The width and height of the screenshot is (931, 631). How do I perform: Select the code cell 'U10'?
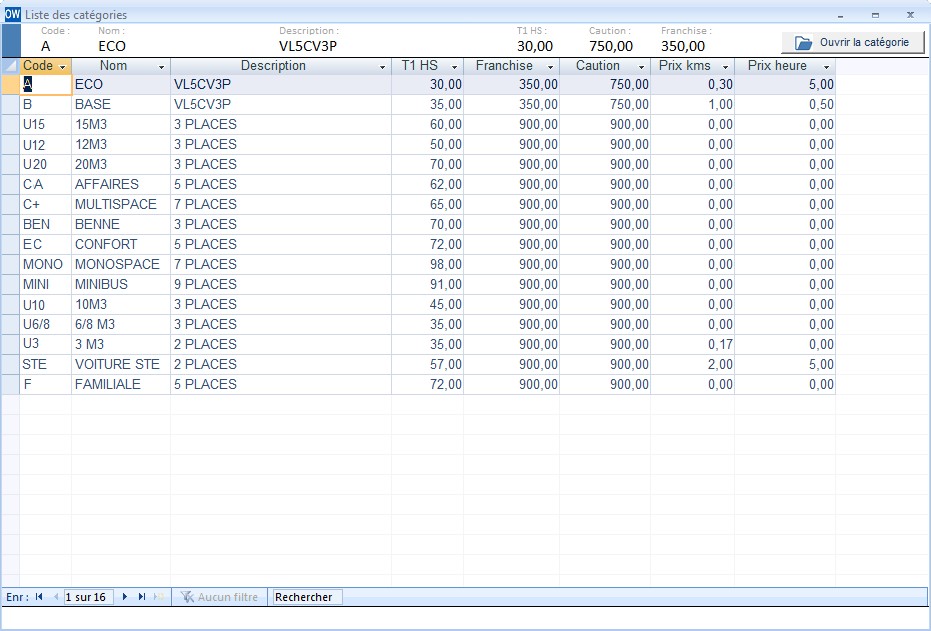pyautogui.click(x=46, y=305)
